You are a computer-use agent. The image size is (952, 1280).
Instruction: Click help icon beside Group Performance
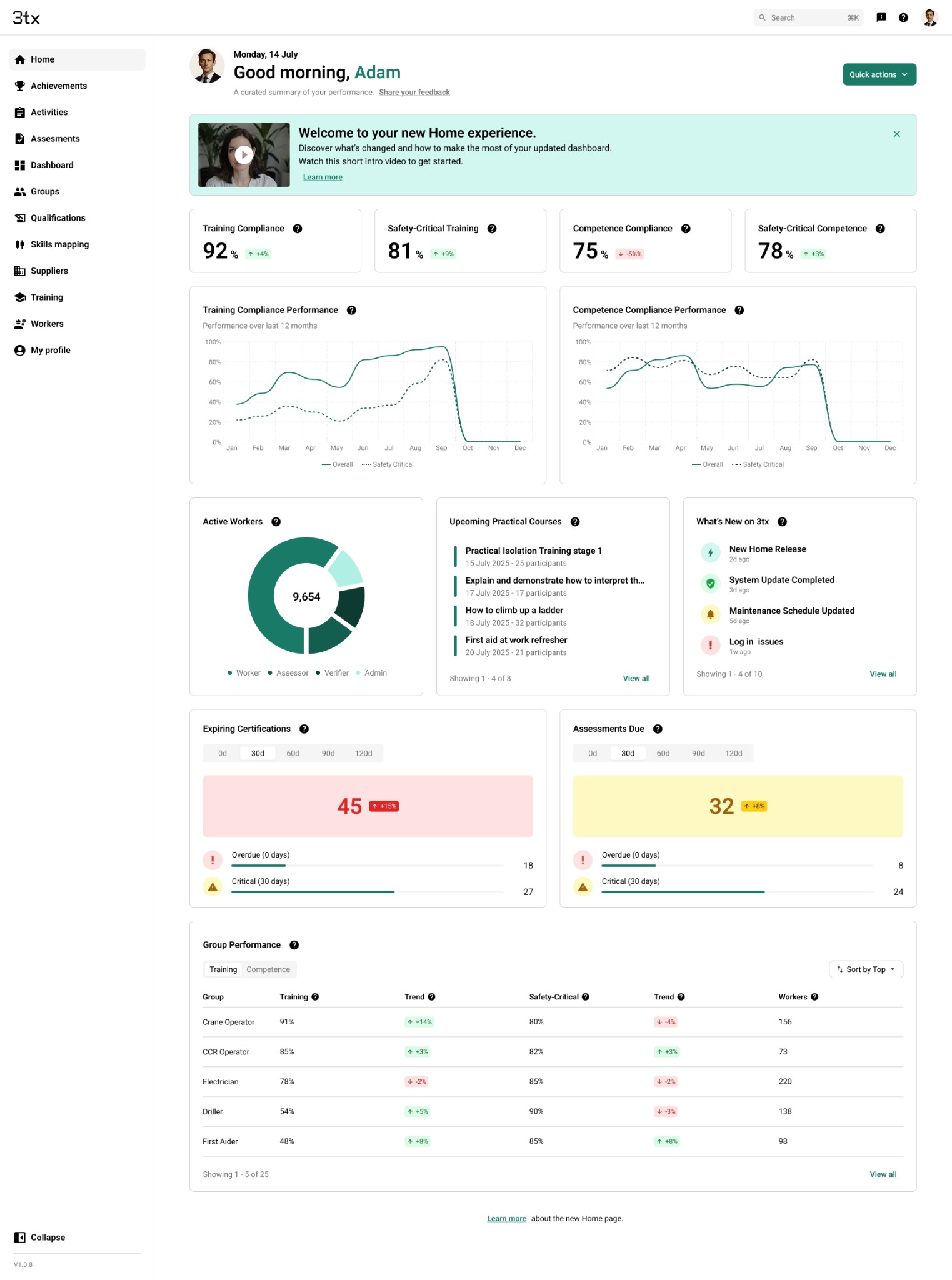tap(294, 945)
